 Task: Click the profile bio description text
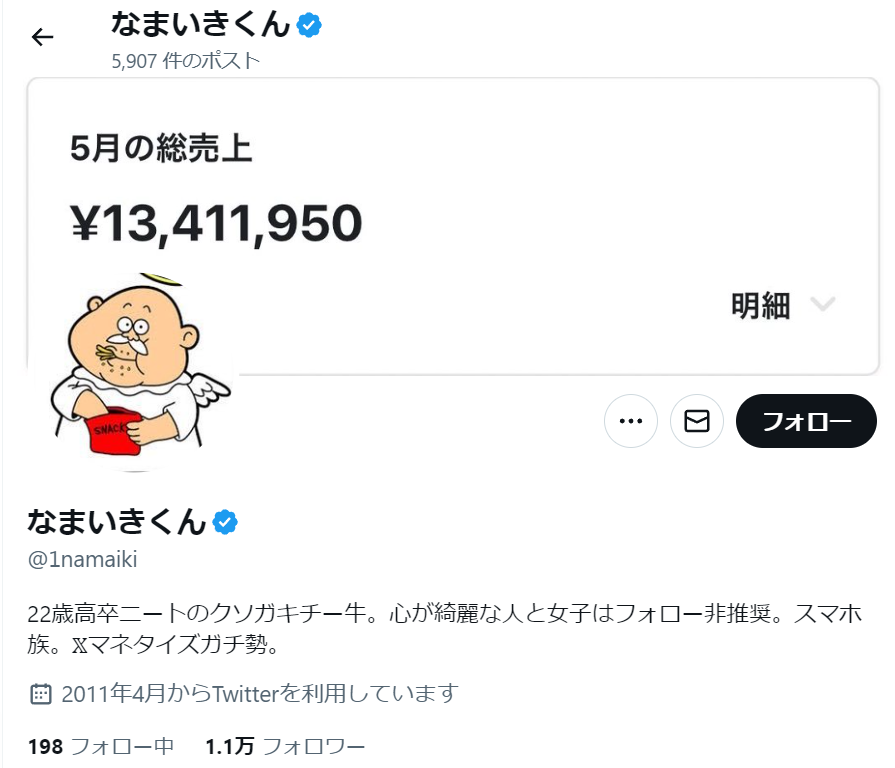pyautogui.click(x=445, y=629)
